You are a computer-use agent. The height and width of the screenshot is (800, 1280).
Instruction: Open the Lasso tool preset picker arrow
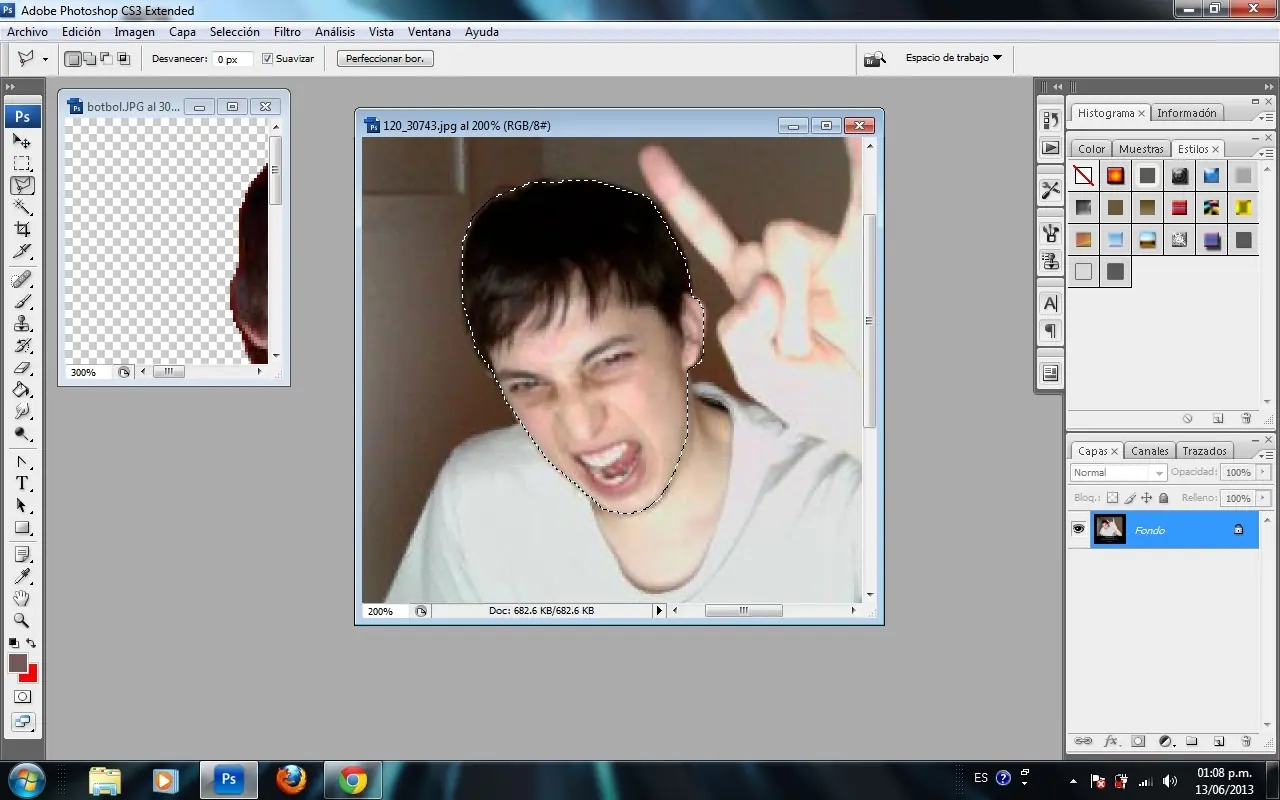45,59
